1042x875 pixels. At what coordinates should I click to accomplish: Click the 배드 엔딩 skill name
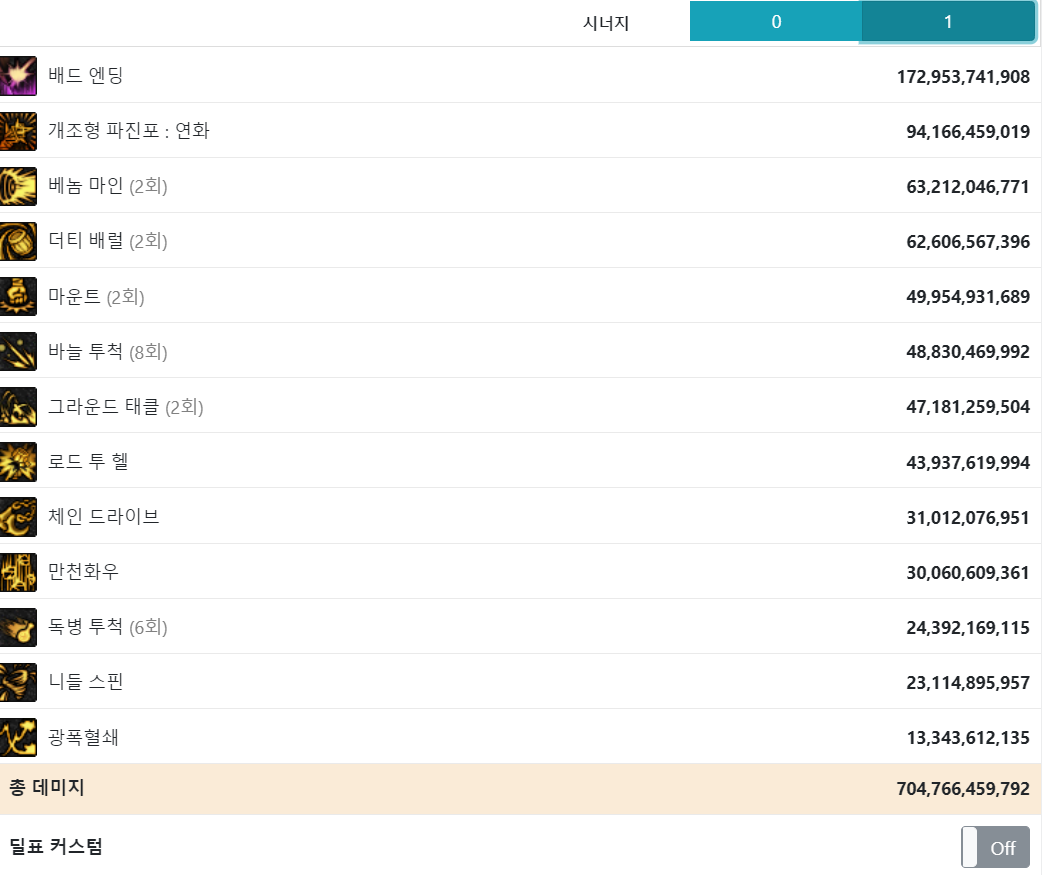click(86, 75)
